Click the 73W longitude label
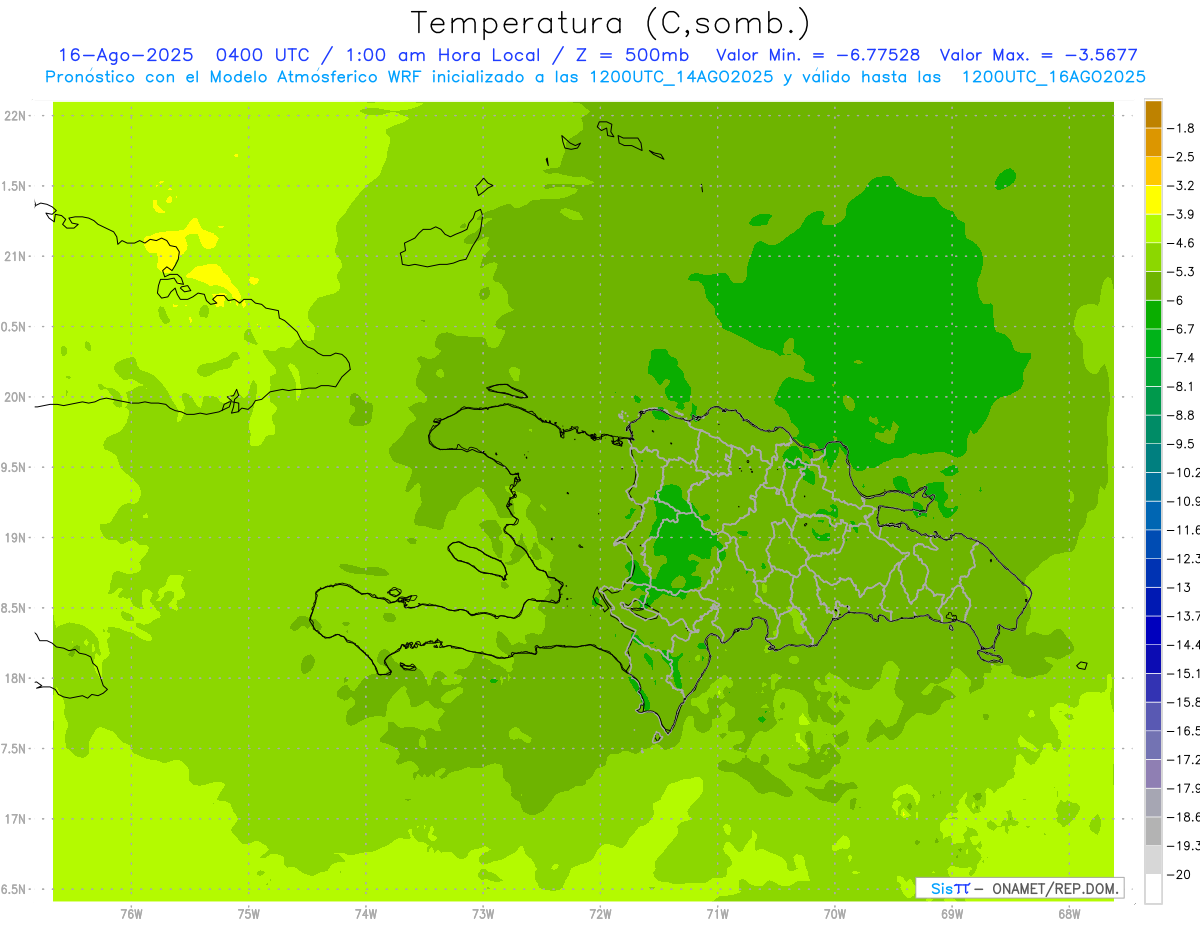 tap(483, 913)
